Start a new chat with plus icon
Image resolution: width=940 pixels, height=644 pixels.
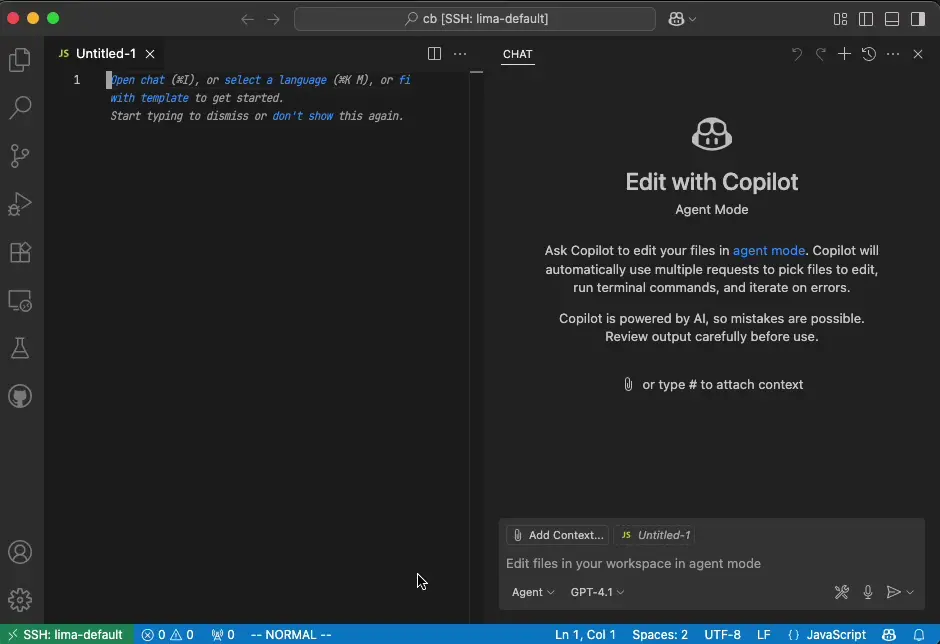coord(844,54)
